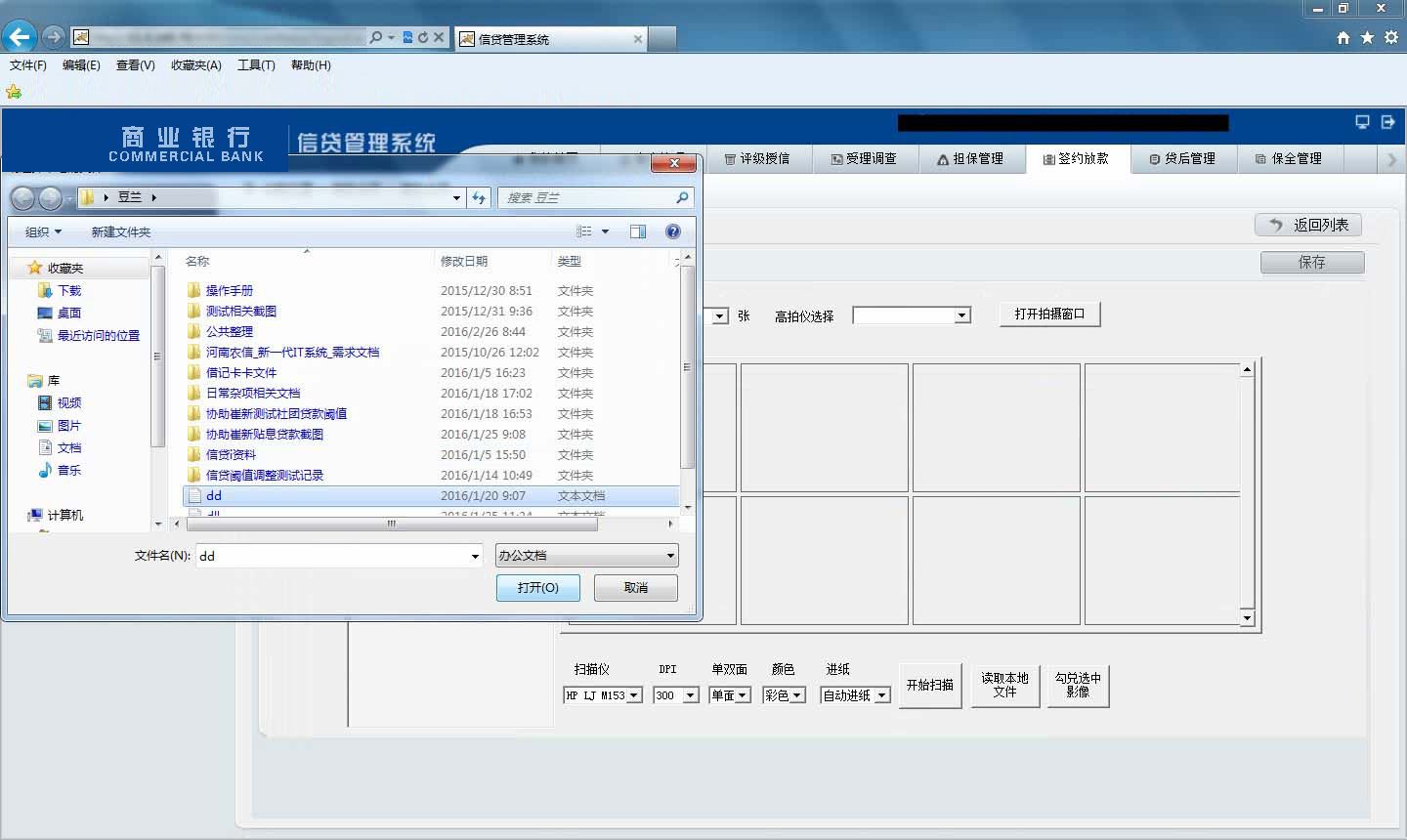This screenshot has width=1407, height=840.
Task: Click the 读取本地文件 button
Action: coord(1005,685)
